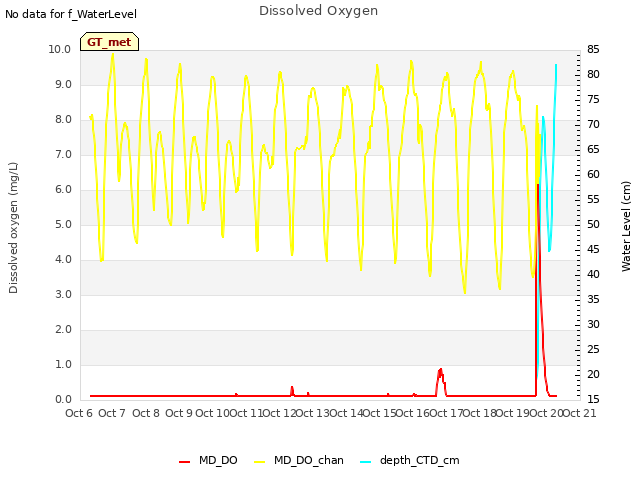The width and height of the screenshot is (640, 480).
Task: Click the red MD_DO legend swatch
Action: [184, 462]
